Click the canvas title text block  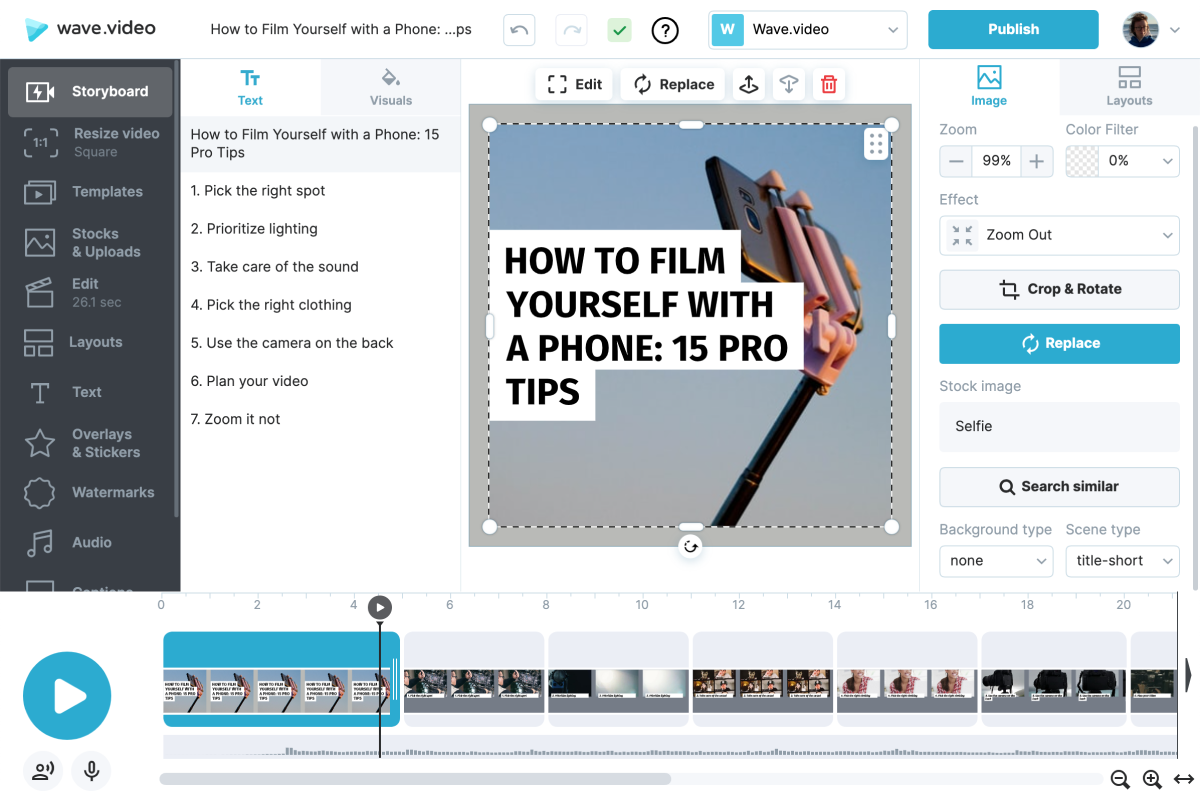point(646,325)
